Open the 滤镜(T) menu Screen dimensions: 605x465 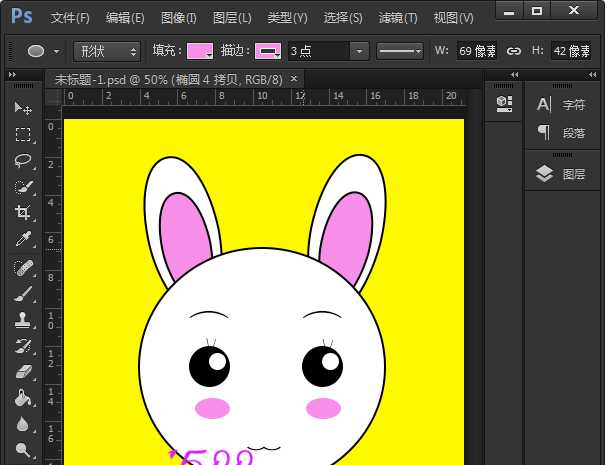[398, 18]
